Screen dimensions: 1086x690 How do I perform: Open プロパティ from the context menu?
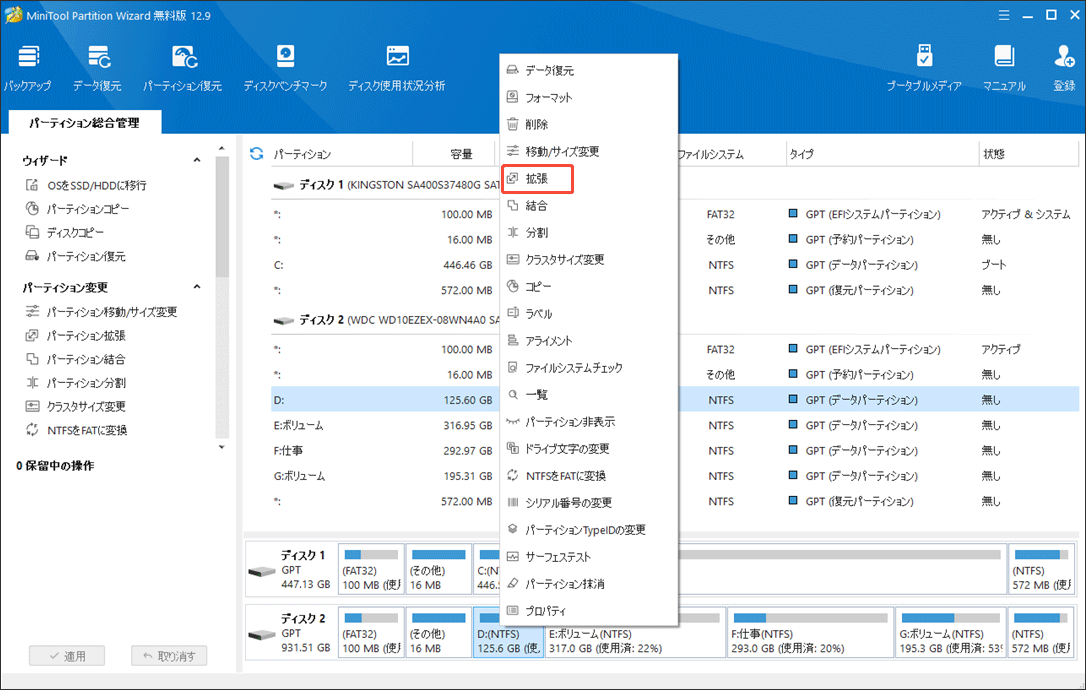click(589, 610)
